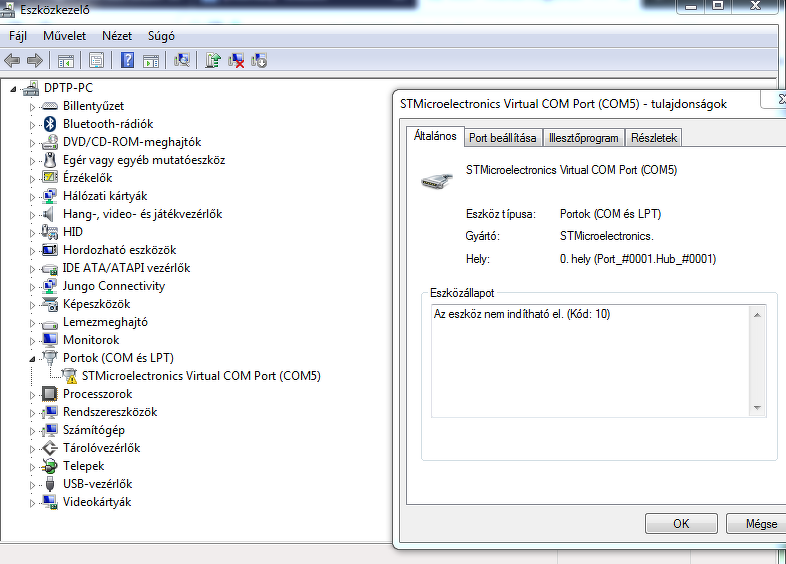Click the Mégse cancel button
The image size is (786, 564).
point(756,523)
